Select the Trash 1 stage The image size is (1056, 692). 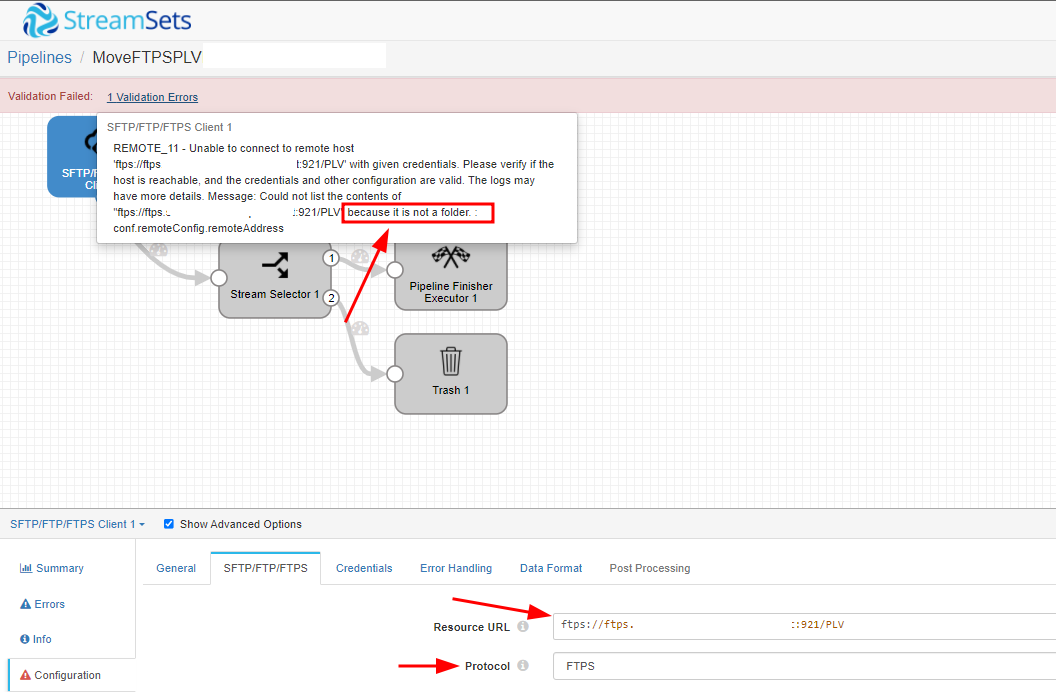coord(451,374)
